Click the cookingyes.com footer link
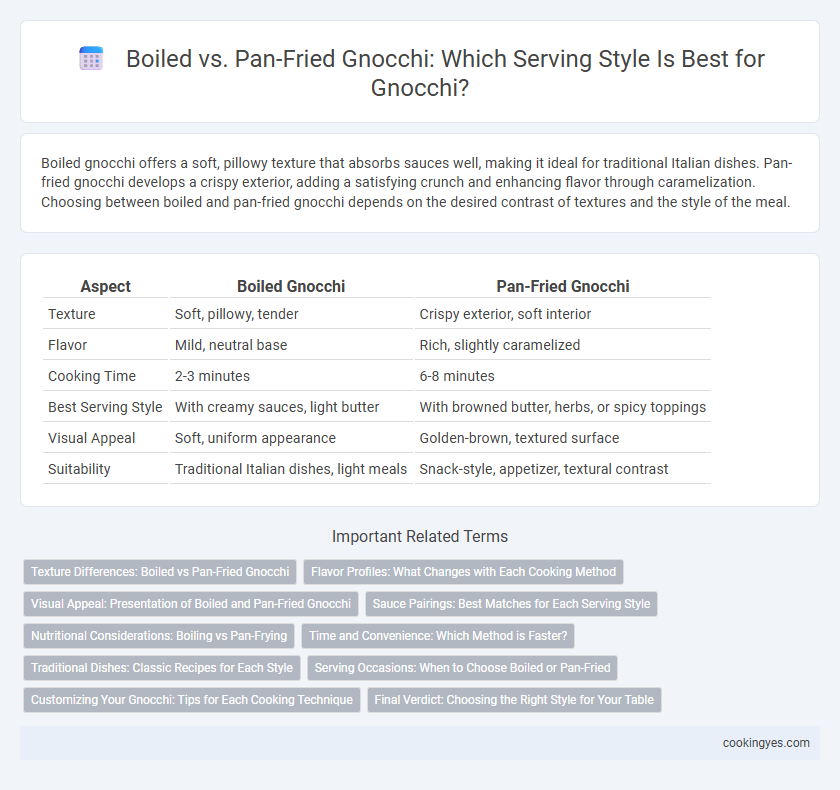840x790 pixels. (766, 743)
